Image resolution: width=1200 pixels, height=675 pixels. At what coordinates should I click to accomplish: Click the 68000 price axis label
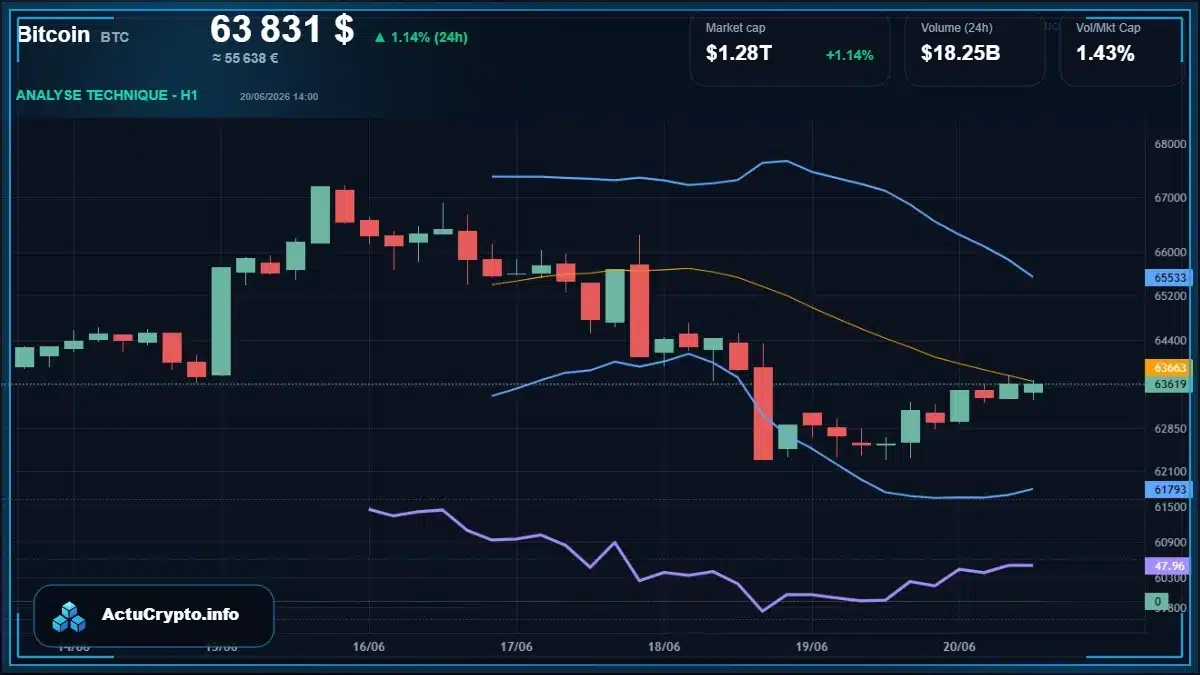tap(1170, 144)
